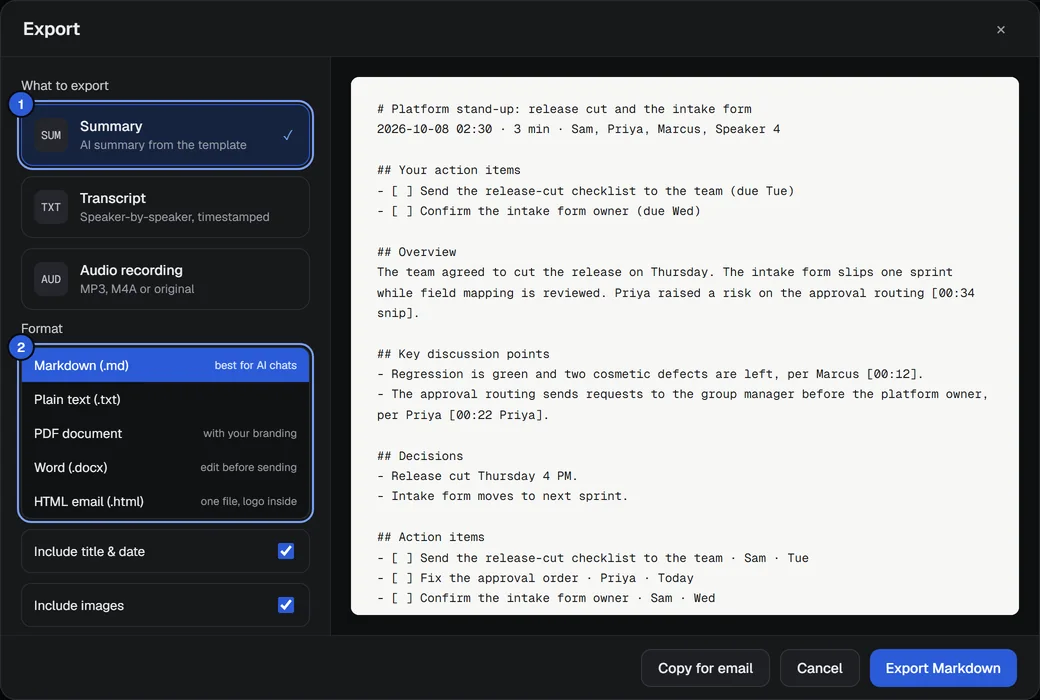Click the Copy for email button
The image size is (1040, 700).
(x=705, y=668)
